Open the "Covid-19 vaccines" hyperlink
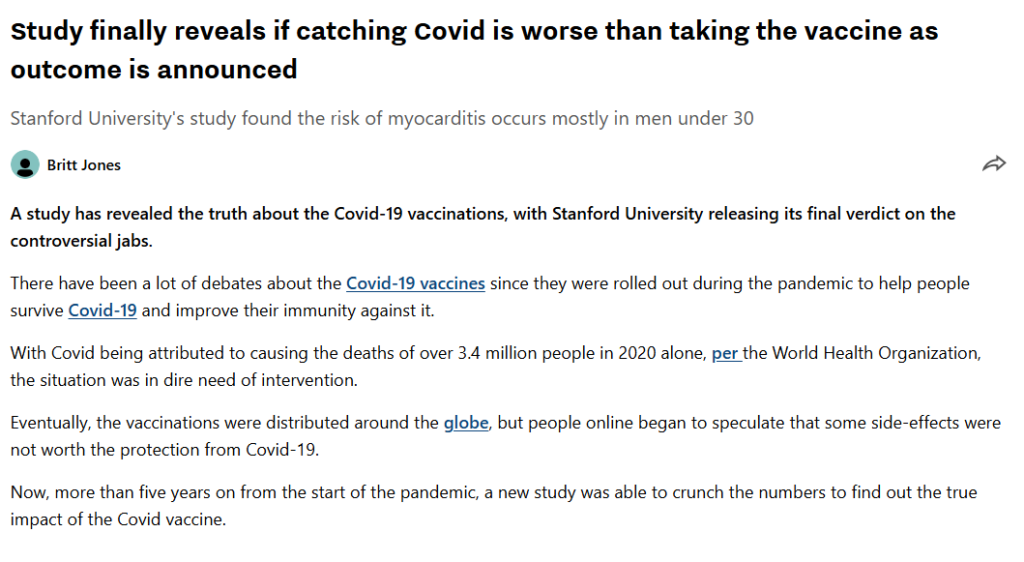Image resolution: width=1024 pixels, height=562 pixels. click(415, 283)
